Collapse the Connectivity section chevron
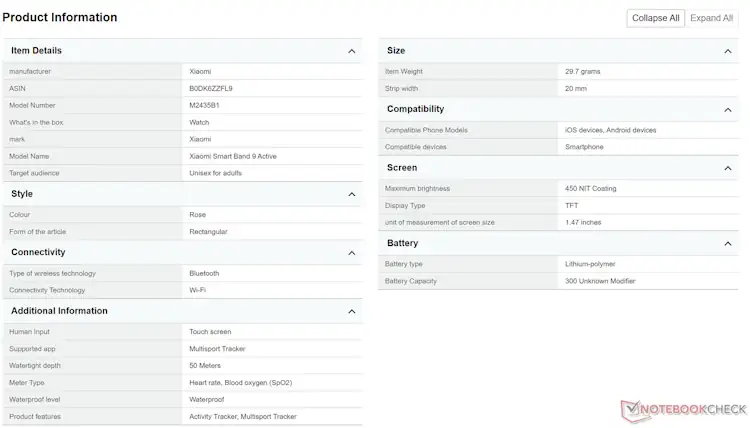750x428 pixels. point(352,253)
